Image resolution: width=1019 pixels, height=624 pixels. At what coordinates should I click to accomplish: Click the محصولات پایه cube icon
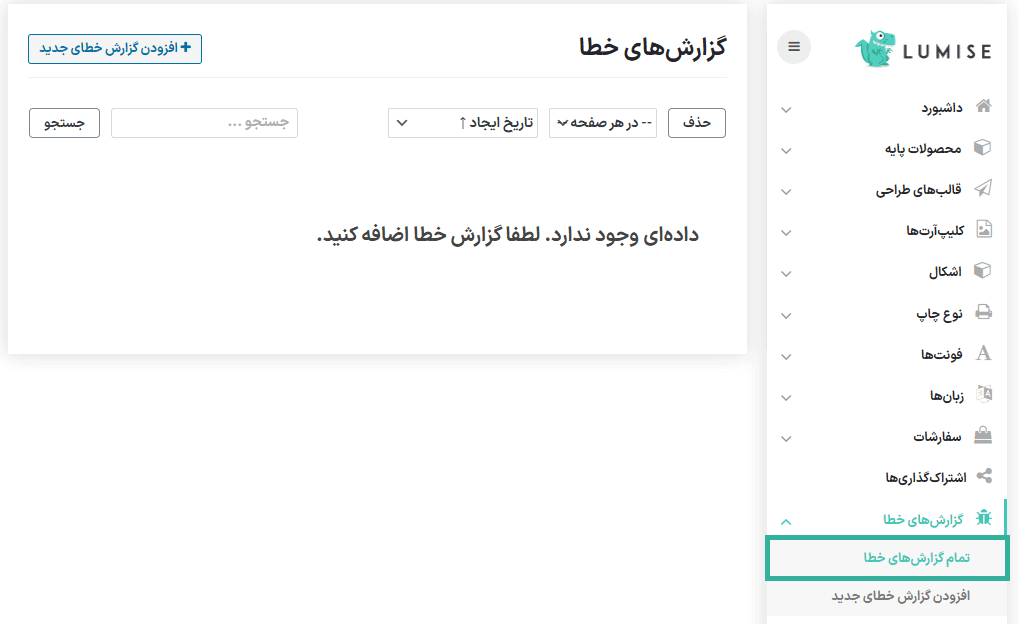984,148
